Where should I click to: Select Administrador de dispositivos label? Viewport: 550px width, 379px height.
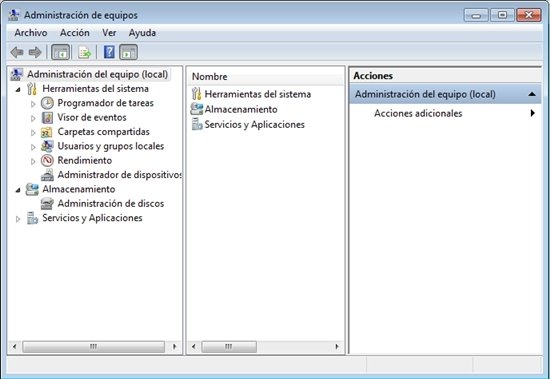click(120, 175)
